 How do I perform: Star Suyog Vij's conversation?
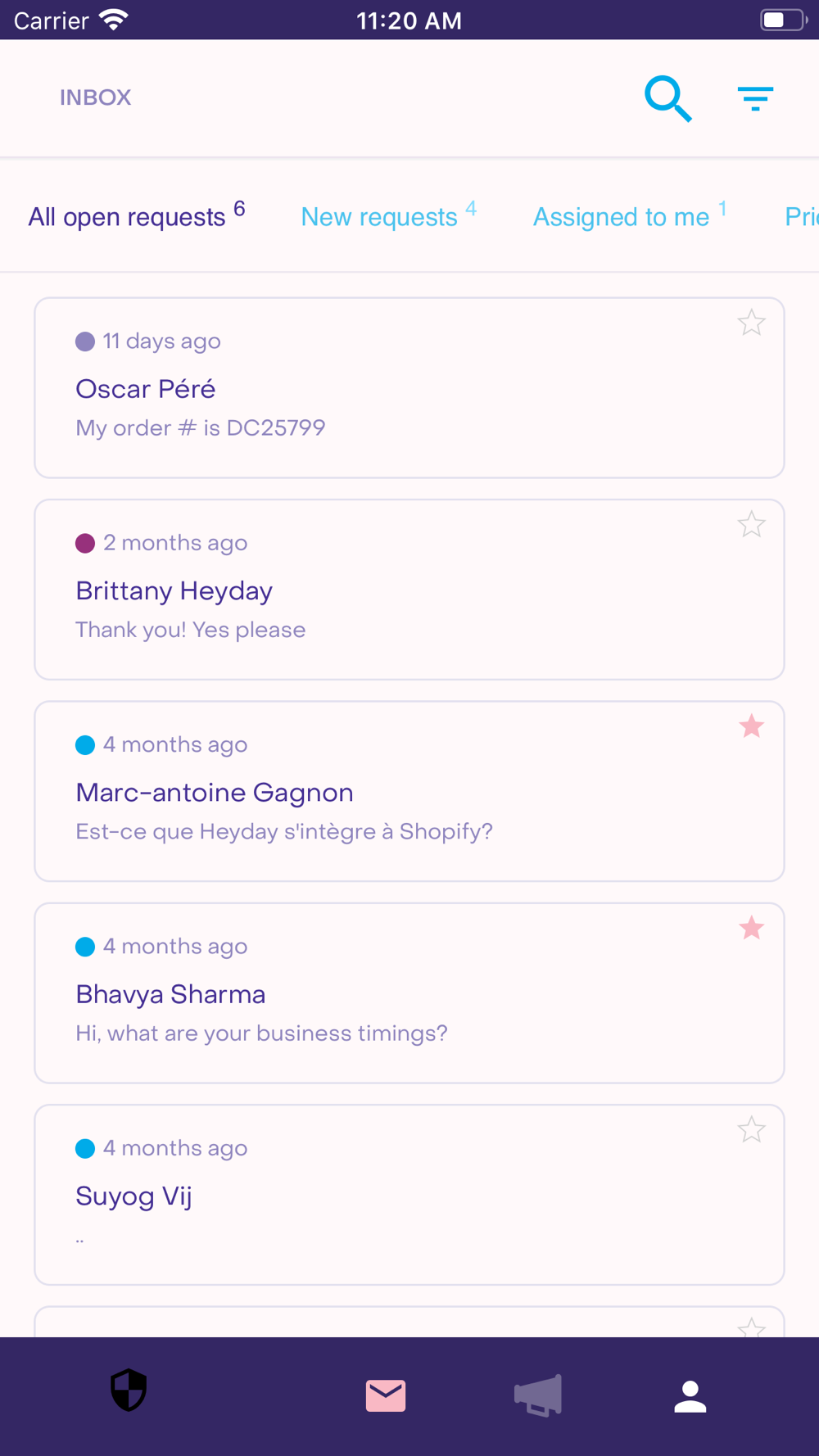coord(751,1130)
